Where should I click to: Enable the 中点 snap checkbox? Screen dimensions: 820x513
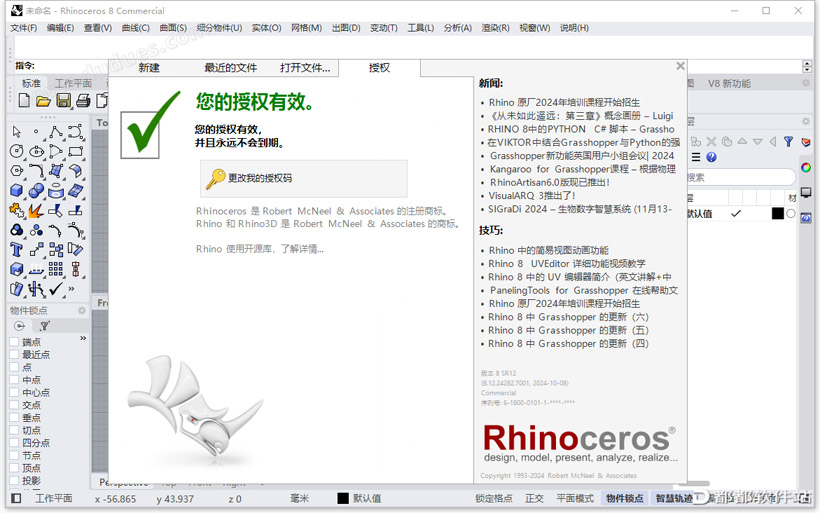tap(14, 380)
